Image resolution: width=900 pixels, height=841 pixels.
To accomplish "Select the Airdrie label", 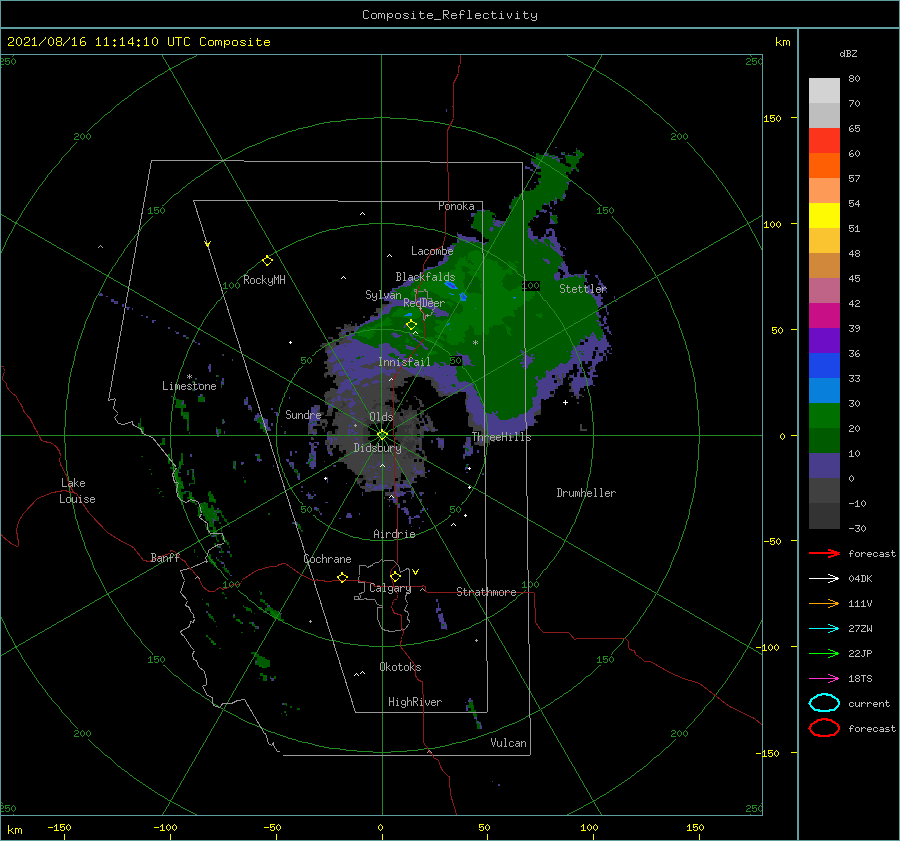I will (x=394, y=534).
